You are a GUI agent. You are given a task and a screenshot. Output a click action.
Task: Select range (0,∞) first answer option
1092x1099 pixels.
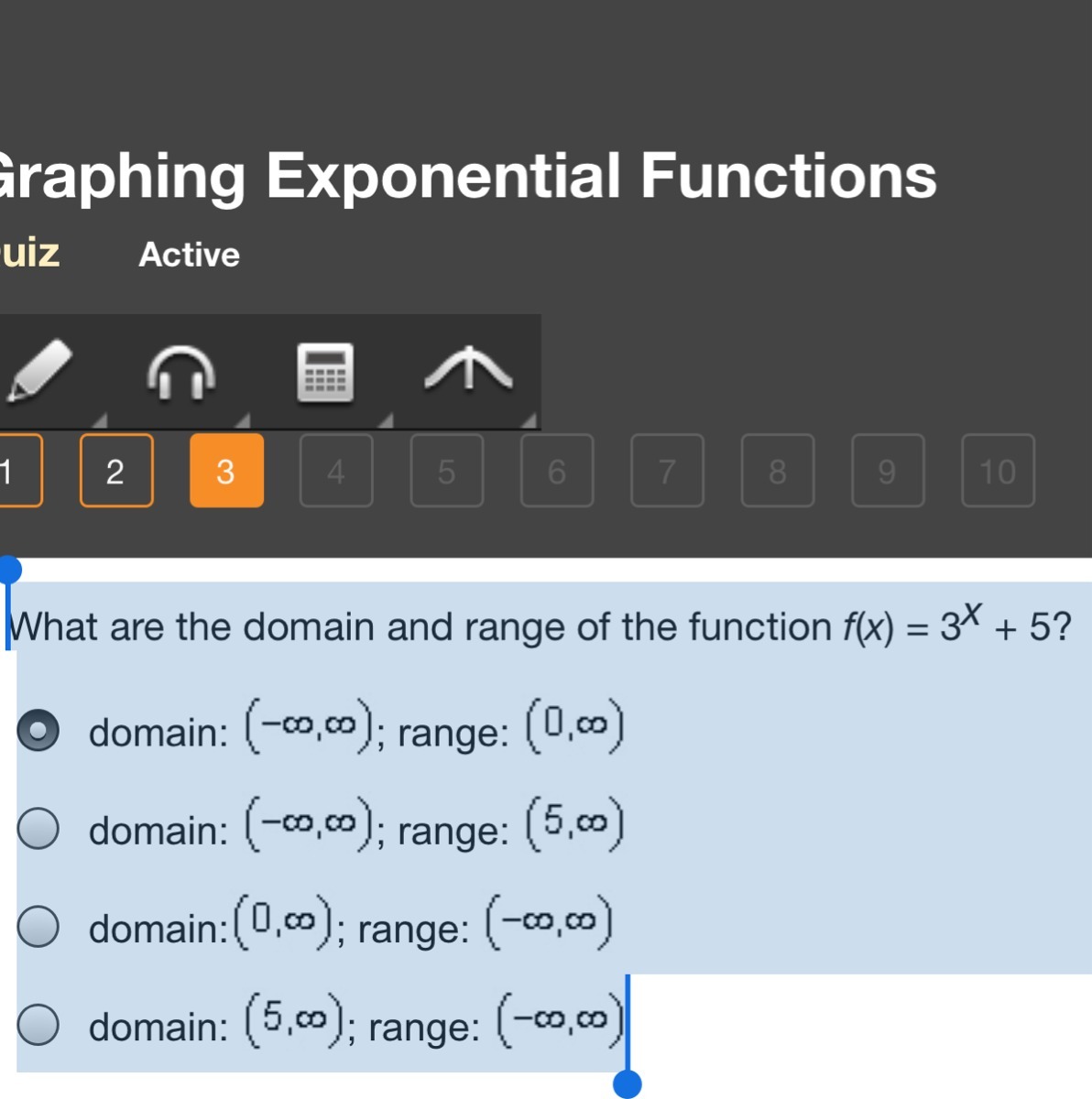[x=38, y=731]
